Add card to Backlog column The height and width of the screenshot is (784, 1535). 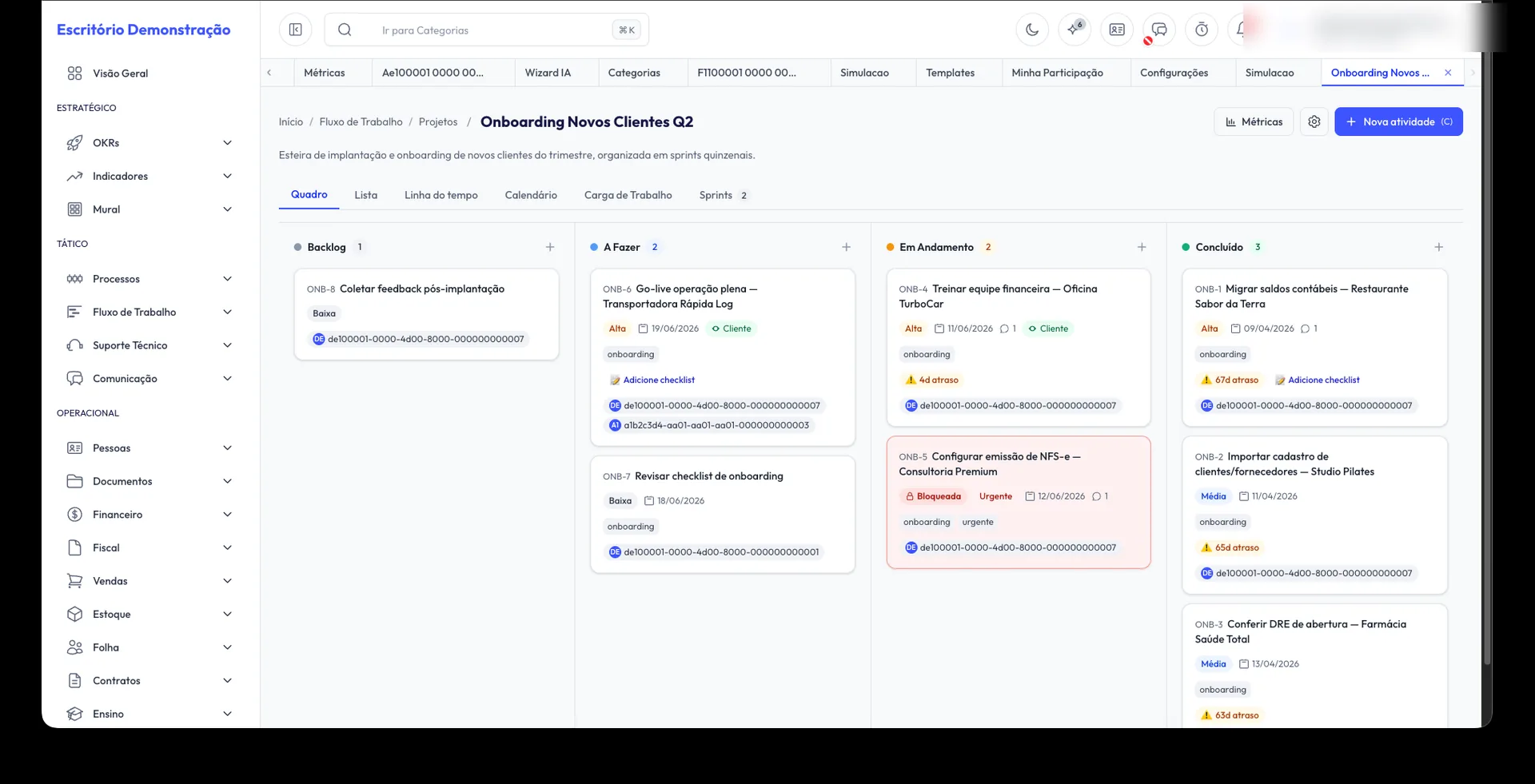550,248
